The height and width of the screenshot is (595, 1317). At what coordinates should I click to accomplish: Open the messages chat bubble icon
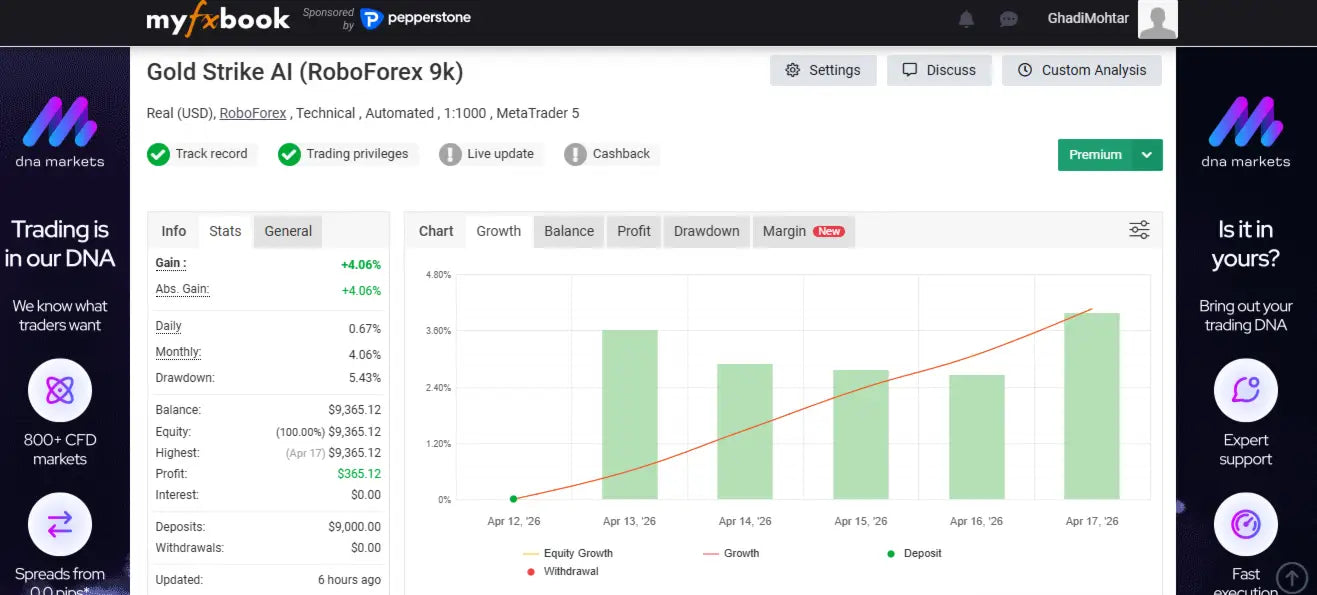pyautogui.click(x=1008, y=19)
